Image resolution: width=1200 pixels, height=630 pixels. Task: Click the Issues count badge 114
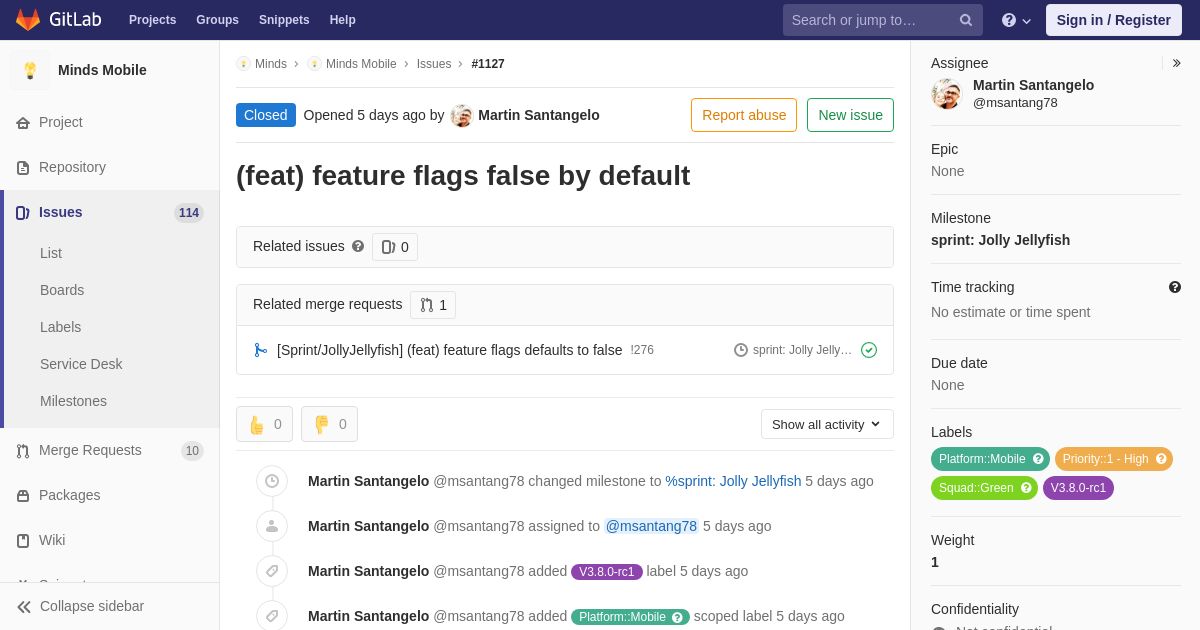click(189, 213)
